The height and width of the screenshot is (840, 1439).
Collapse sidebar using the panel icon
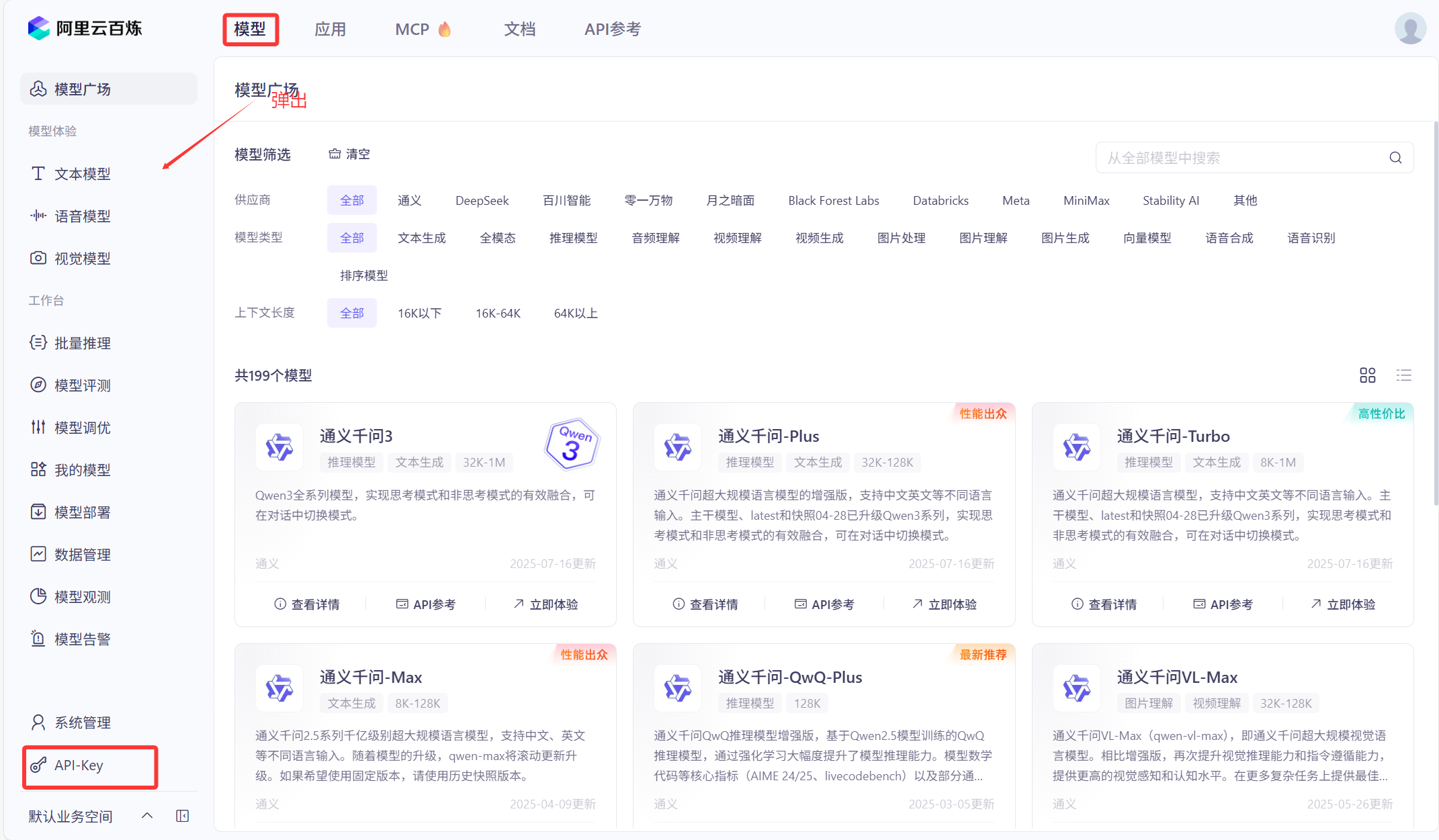pyautogui.click(x=183, y=816)
